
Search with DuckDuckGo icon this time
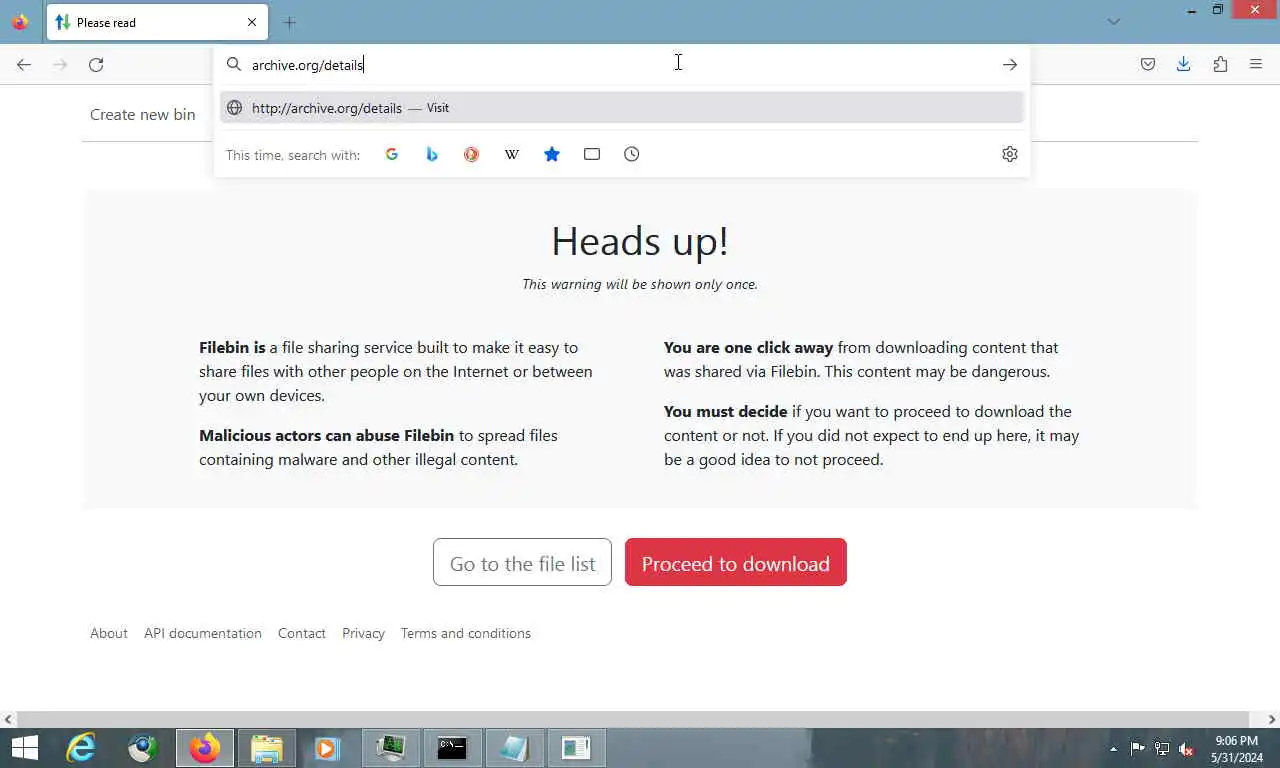click(x=472, y=154)
